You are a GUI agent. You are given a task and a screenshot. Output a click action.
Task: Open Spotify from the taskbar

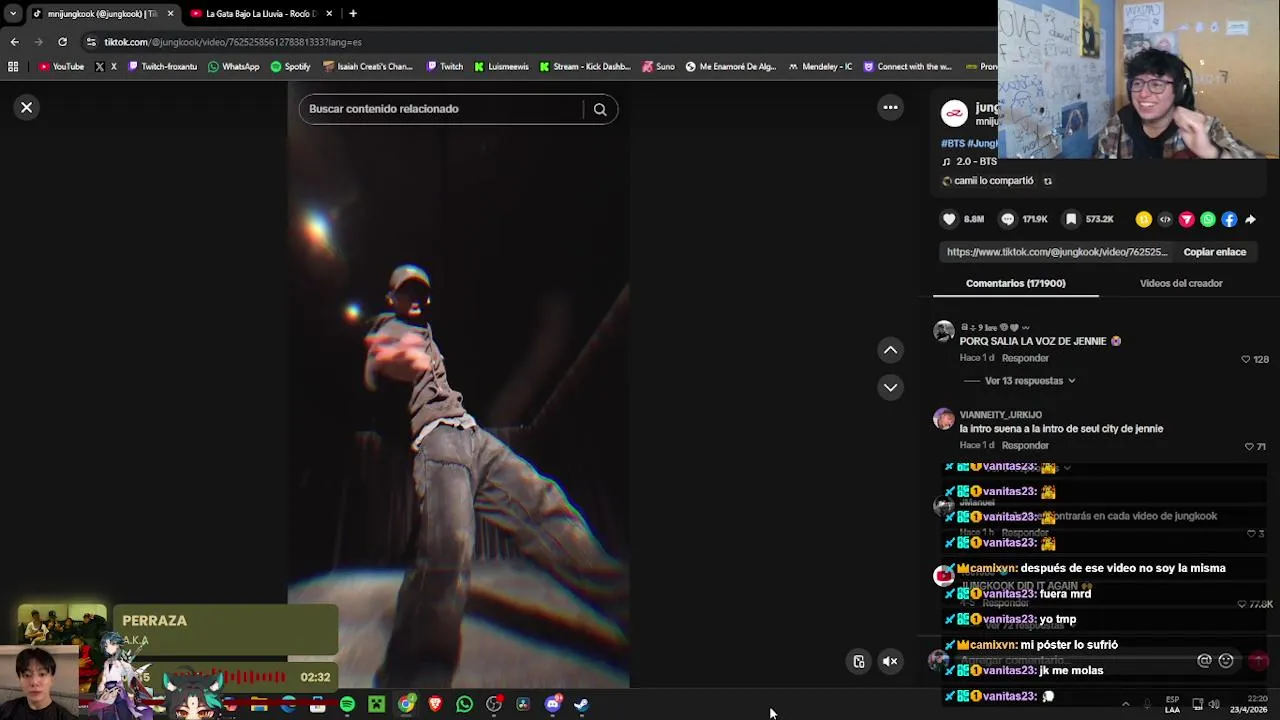click(x=347, y=705)
